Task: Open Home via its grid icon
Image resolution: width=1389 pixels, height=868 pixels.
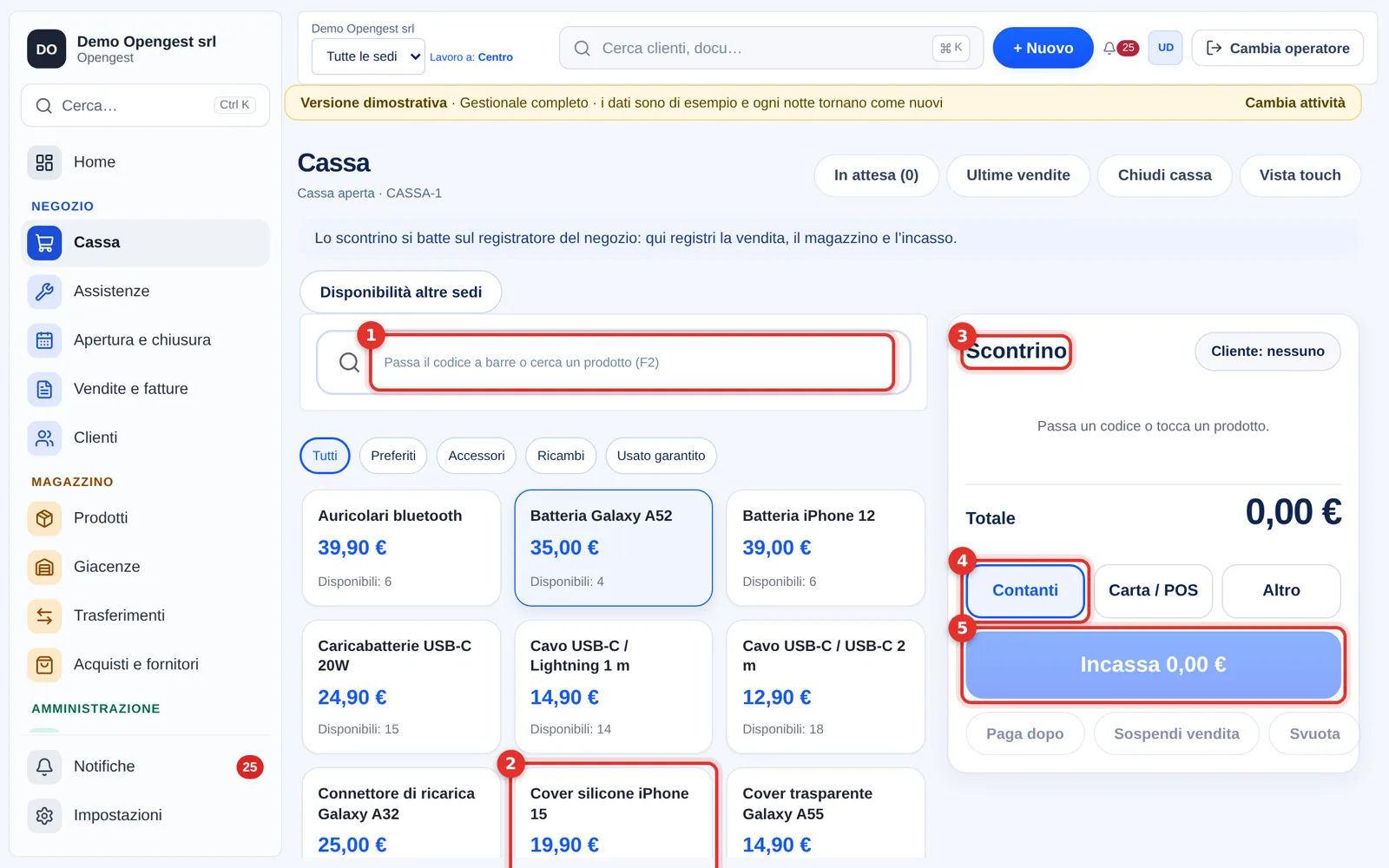Action: [x=44, y=162]
